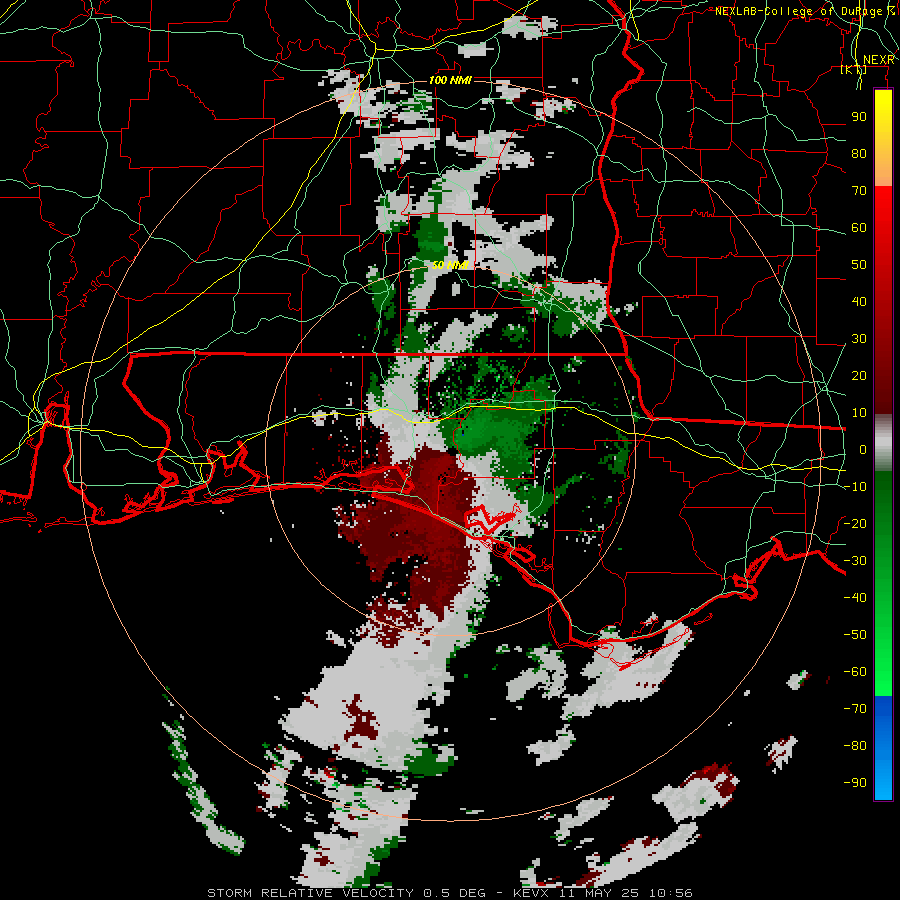Click the 90 value on velocity scale
The height and width of the screenshot is (900, 900).
(859, 117)
